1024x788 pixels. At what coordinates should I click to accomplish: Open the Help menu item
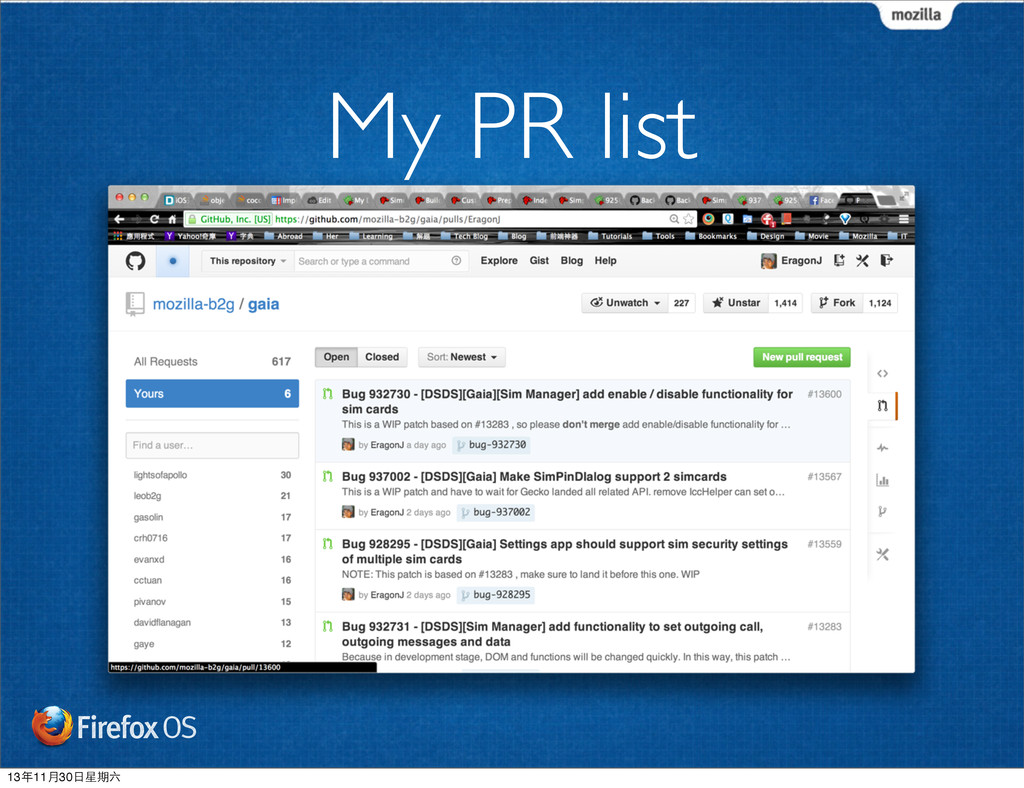click(605, 260)
